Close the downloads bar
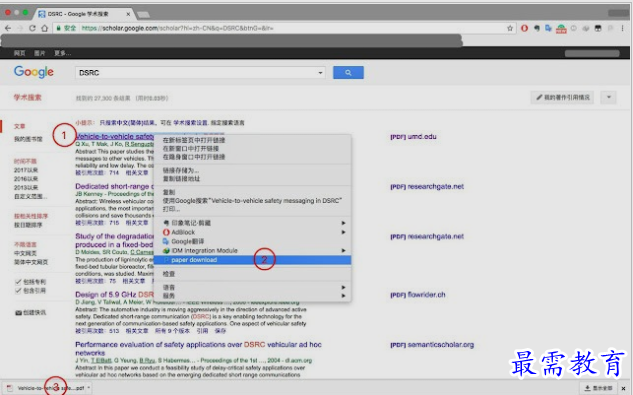Image resolution: width=633 pixels, height=395 pixels. 623,388
